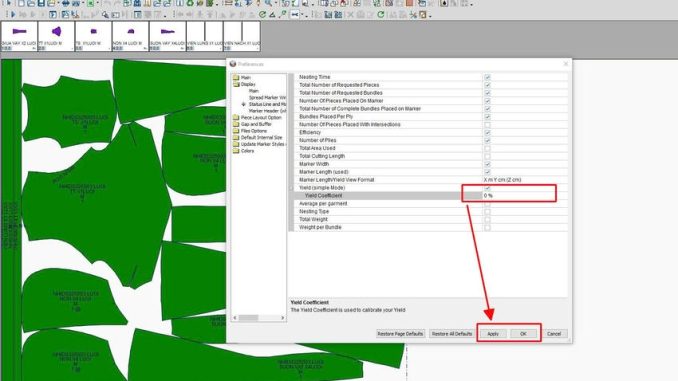Click tree panel scrollbar left arrow
This screenshot has height=381, width=678.
(x=235, y=318)
